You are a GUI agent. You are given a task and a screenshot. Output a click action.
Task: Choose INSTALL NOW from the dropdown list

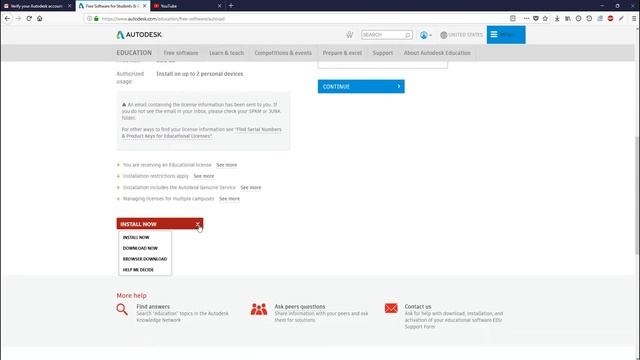click(x=136, y=237)
